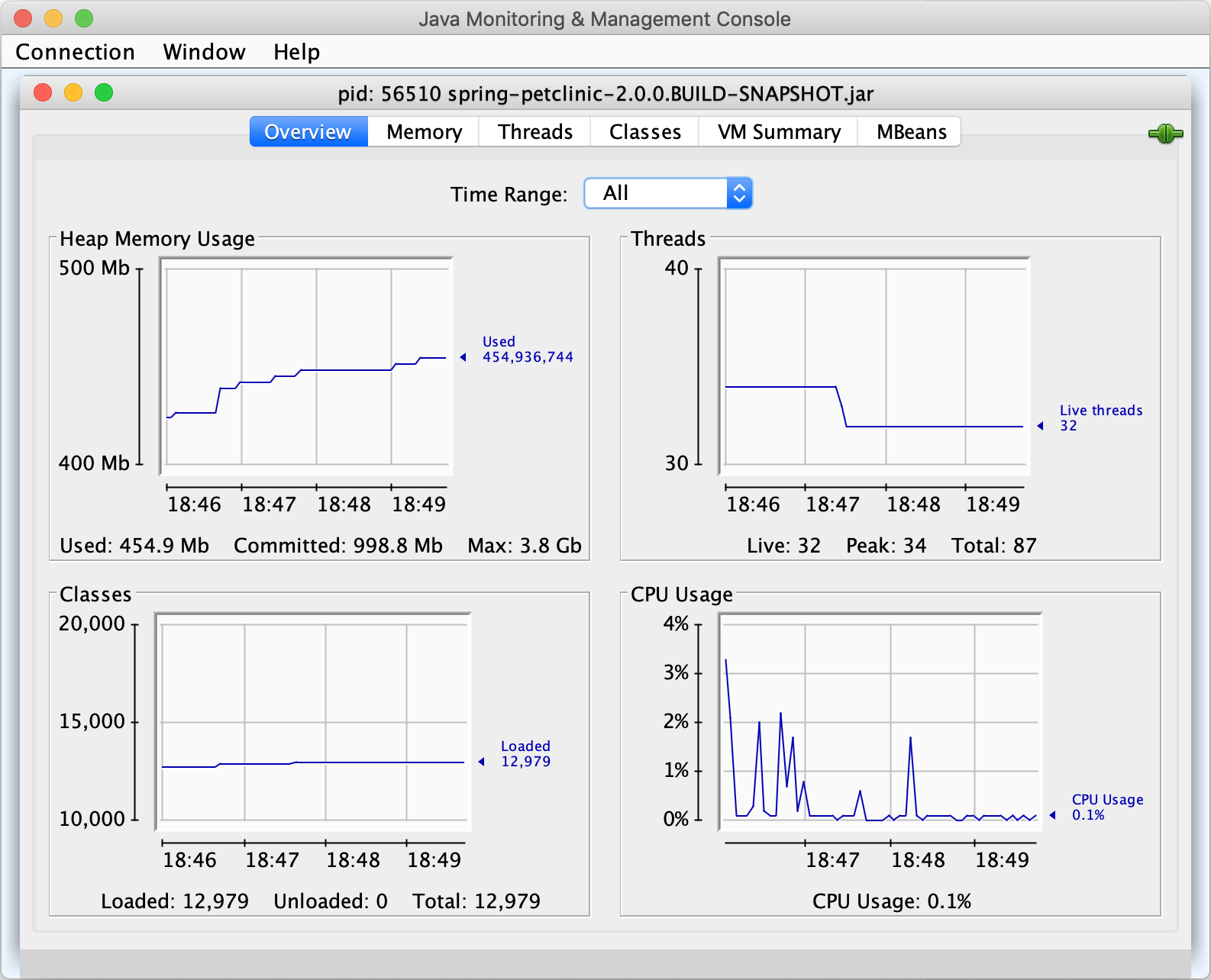Click the Heap Memory Usage chart
Viewport: 1211px width, 980px height.
point(307,366)
